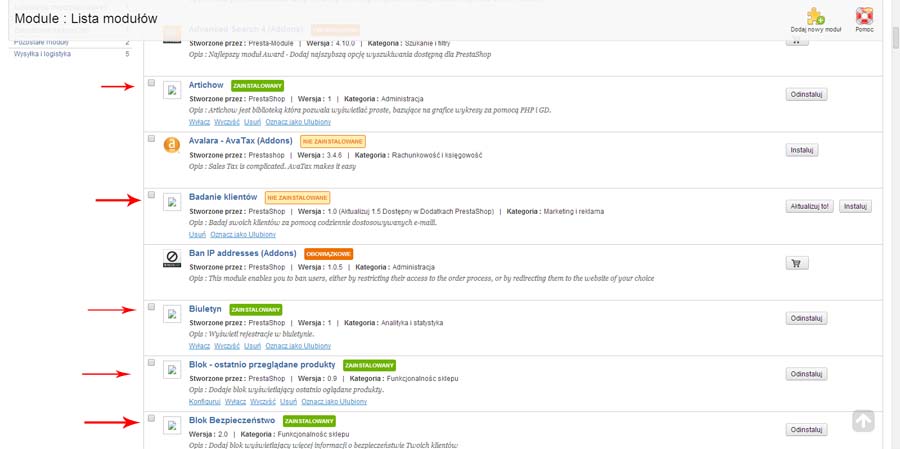The height and width of the screenshot is (449, 900).
Task: Click Usuń link under Badanie klientów
Action: pyautogui.click(x=197, y=234)
